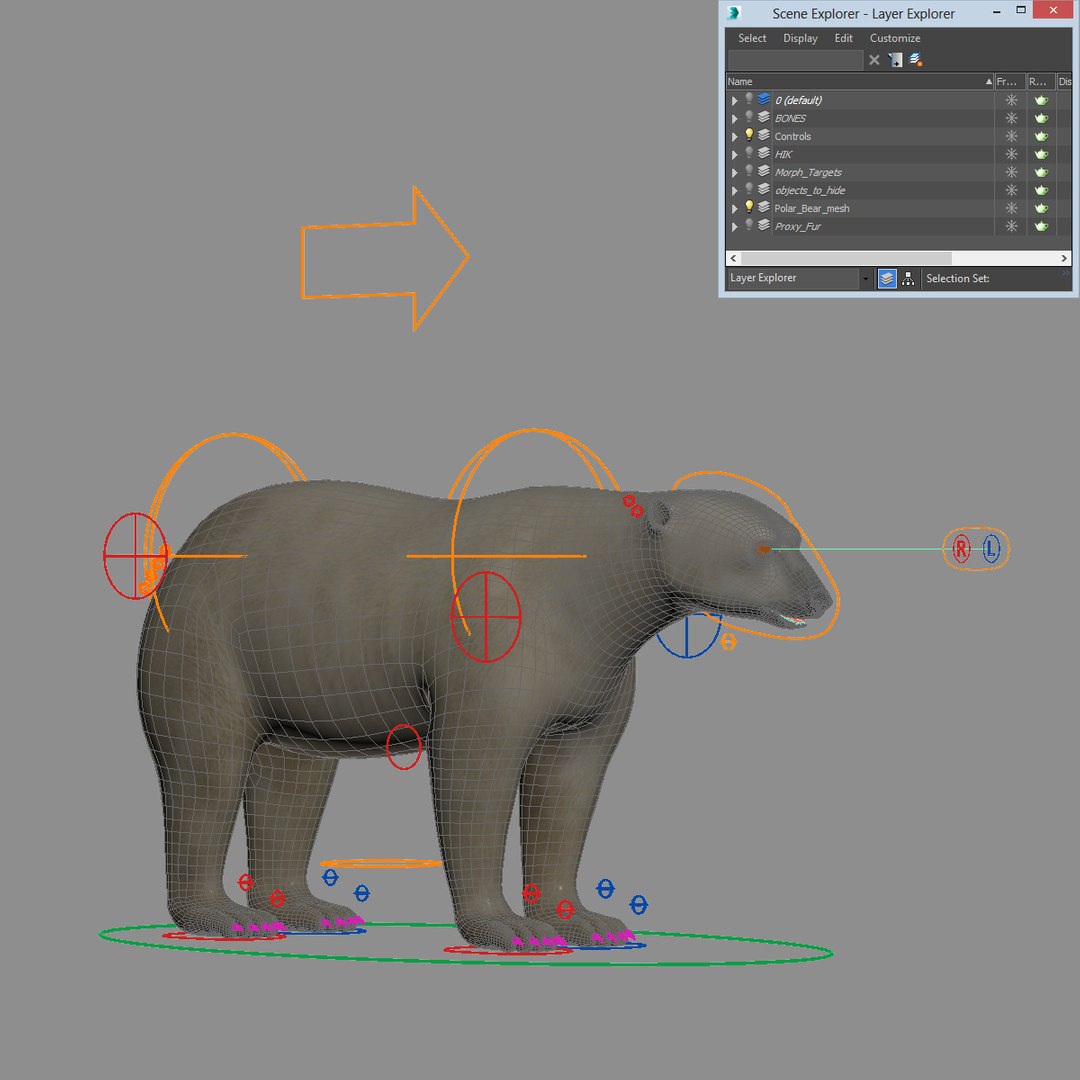This screenshot has height=1080, width=1080.
Task: Expand the objects_to_hide layer
Action: point(734,190)
